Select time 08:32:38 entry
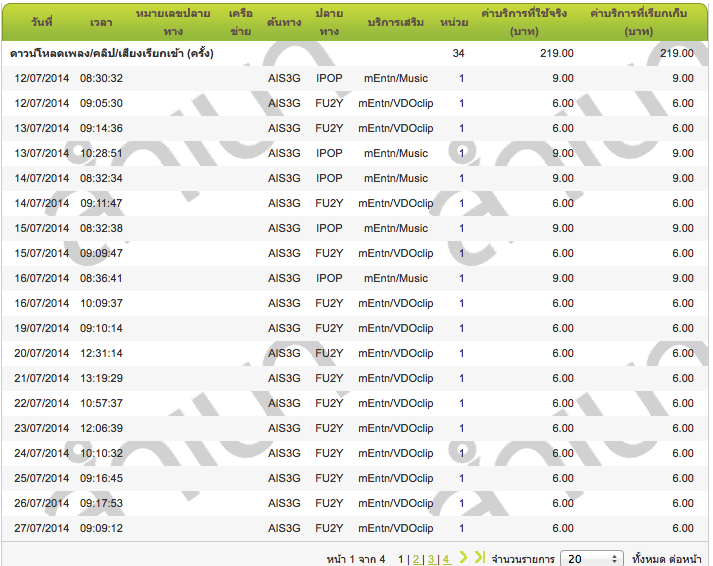Image resolution: width=713 pixels, height=566 pixels. coord(101,228)
